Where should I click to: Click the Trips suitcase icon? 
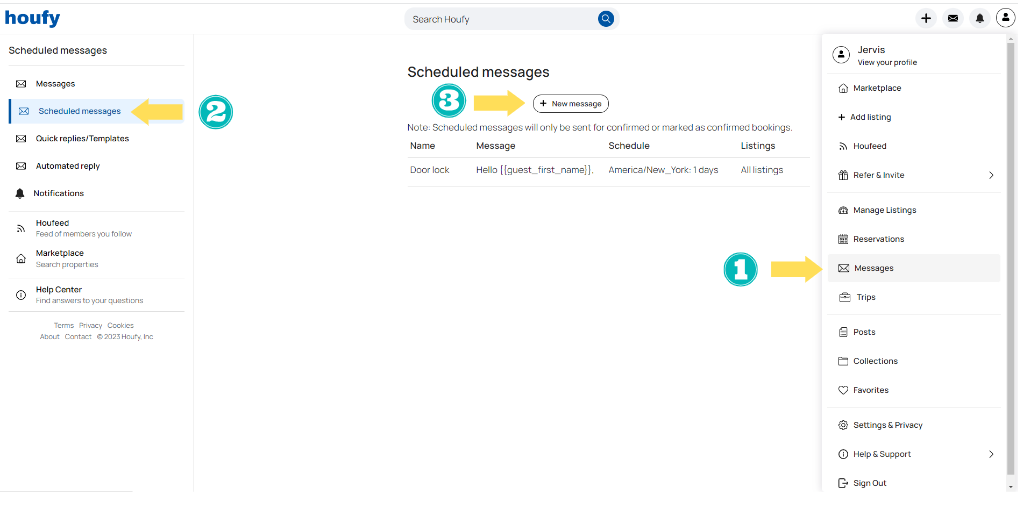click(845, 297)
